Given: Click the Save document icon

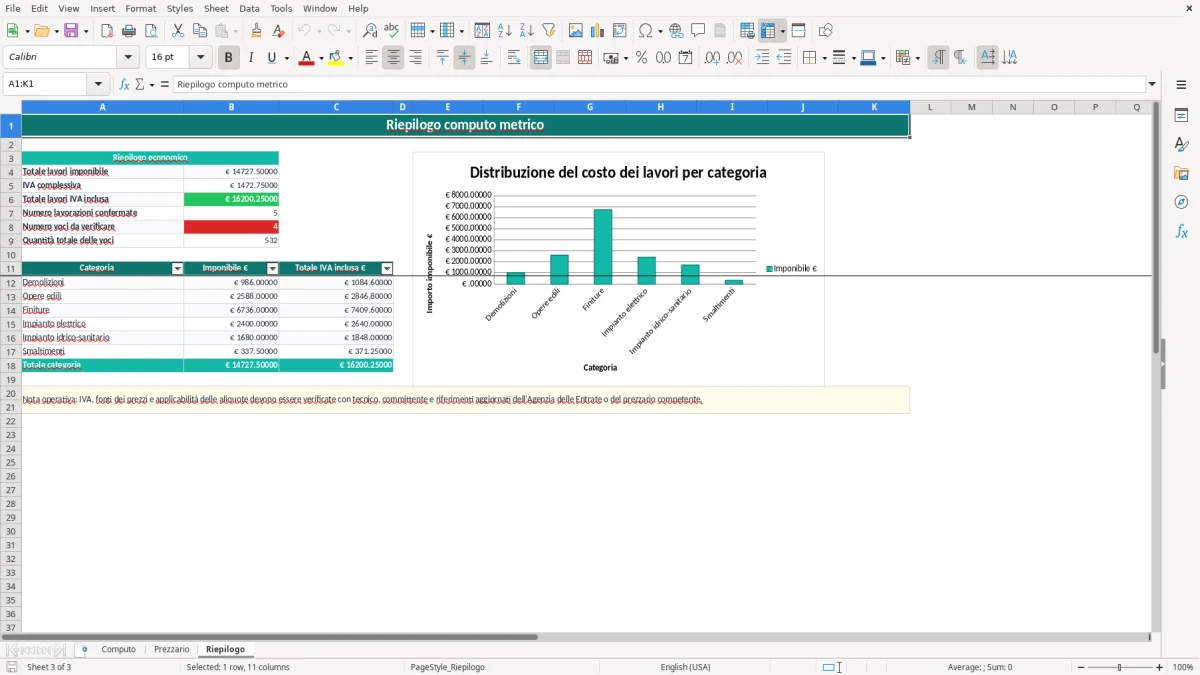Looking at the screenshot, I should click(71, 31).
